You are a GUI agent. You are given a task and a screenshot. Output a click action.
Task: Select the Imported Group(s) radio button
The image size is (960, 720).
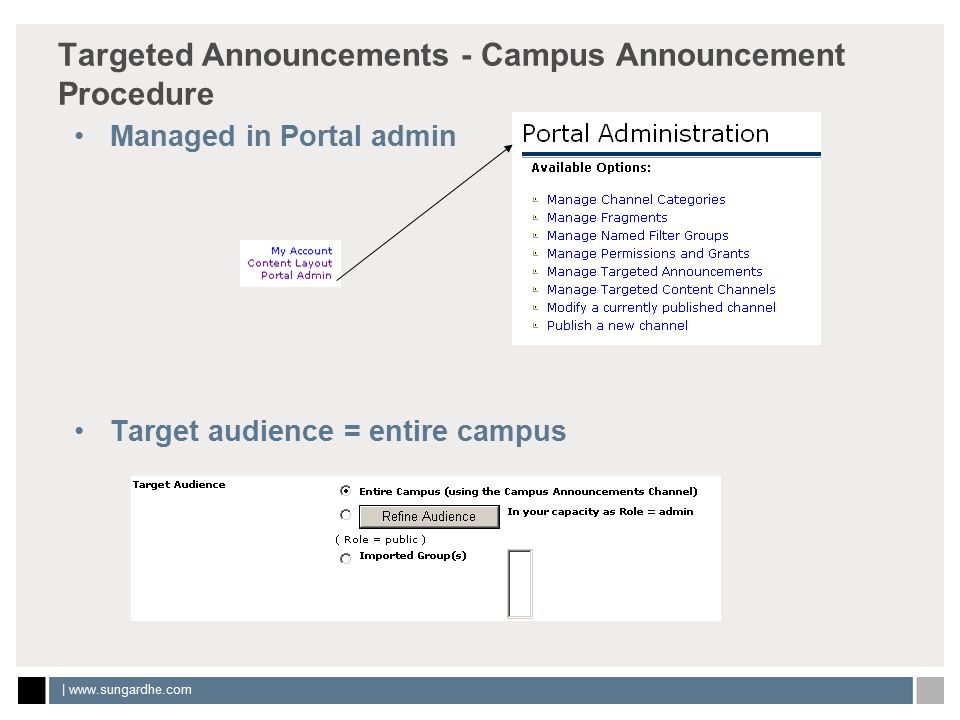[x=345, y=558]
